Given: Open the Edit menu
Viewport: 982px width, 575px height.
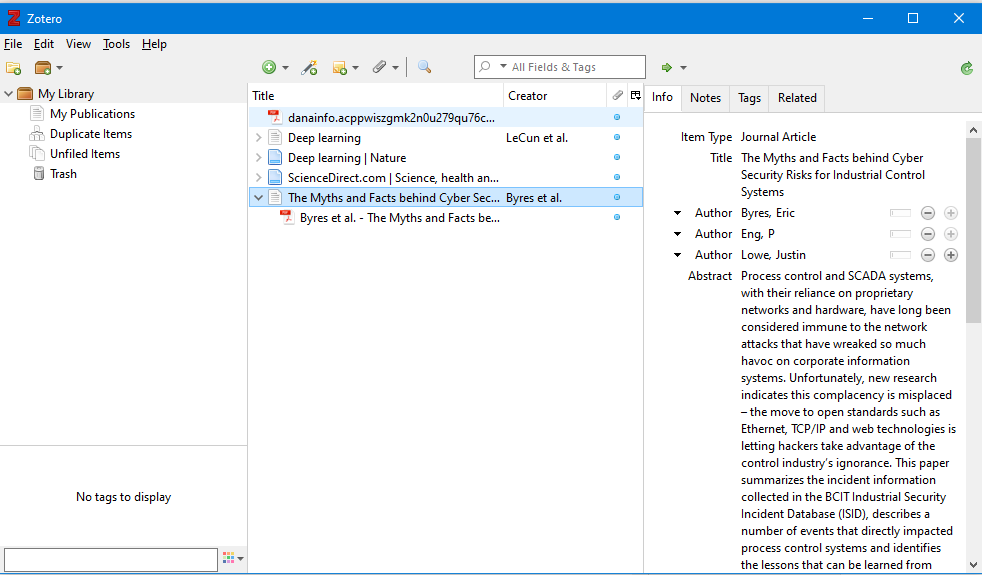Looking at the screenshot, I should pyautogui.click(x=43, y=44).
